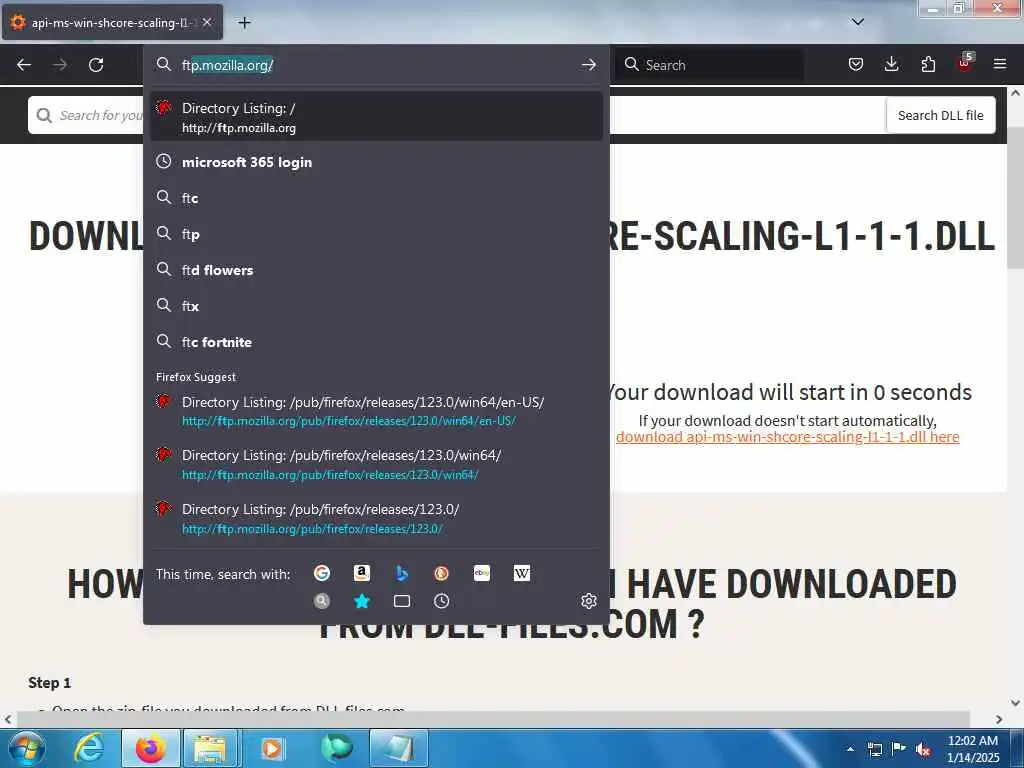1024x768 pixels.
Task: Click the scroll down arrow of page
Action: coord(1016,703)
